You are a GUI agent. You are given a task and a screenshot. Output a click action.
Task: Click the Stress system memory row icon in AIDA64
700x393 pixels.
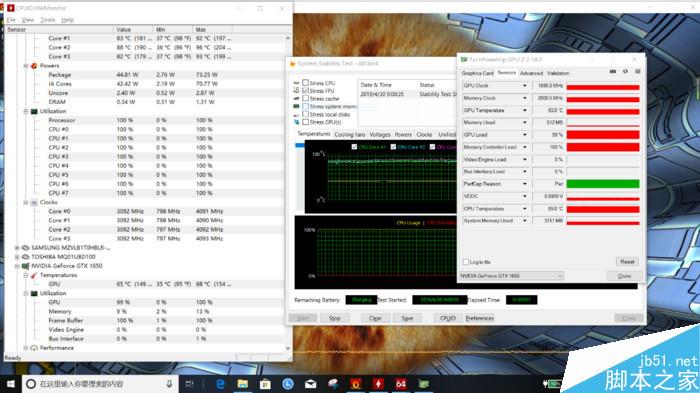click(x=296, y=106)
